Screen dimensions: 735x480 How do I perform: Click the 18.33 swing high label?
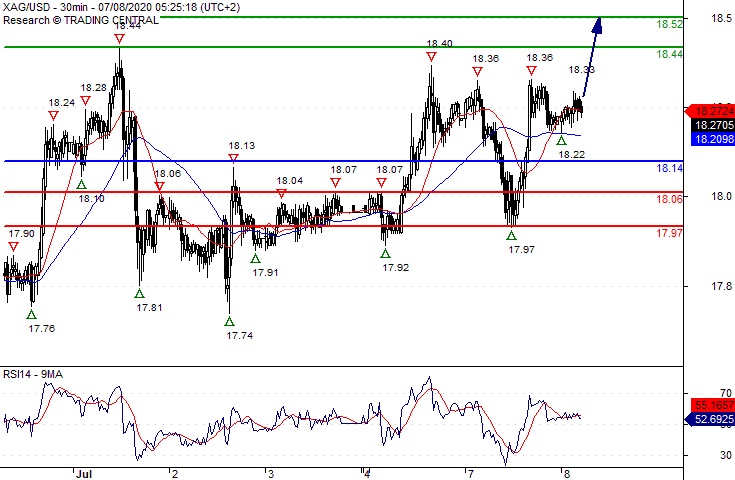(x=582, y=70)
